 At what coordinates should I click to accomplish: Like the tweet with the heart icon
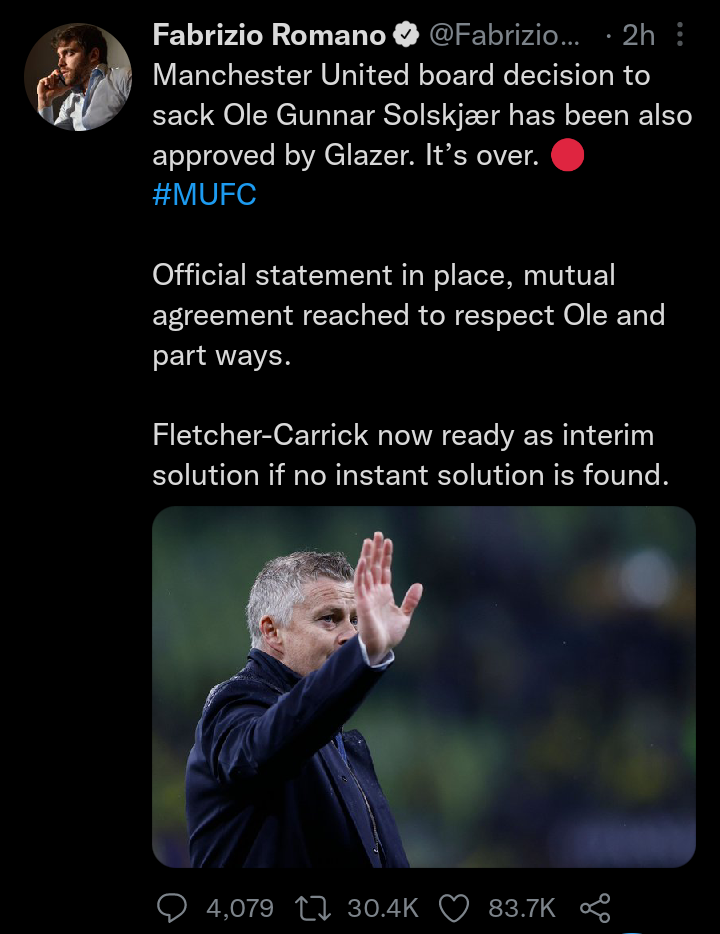[x=455, y=907]
